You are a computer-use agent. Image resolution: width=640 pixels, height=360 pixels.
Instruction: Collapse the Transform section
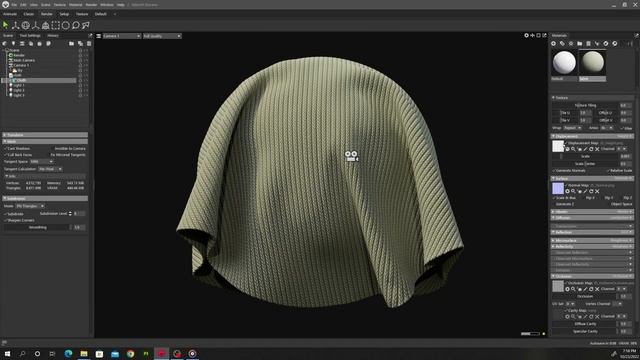coord(45,135)
